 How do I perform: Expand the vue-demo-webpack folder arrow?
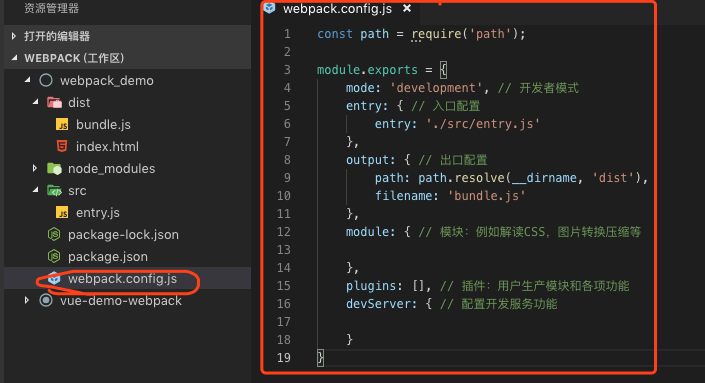coord(27,300)
